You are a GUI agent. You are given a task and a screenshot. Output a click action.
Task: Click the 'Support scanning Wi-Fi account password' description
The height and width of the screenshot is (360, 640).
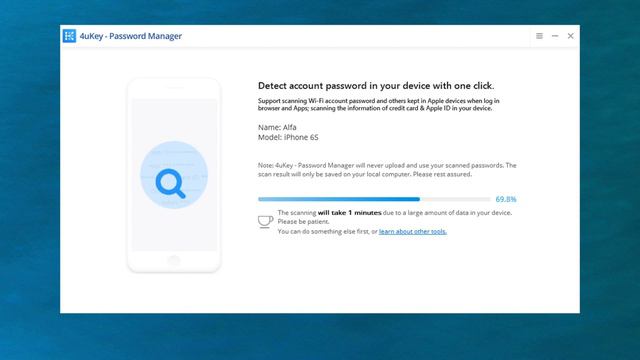tap(378, 104)
